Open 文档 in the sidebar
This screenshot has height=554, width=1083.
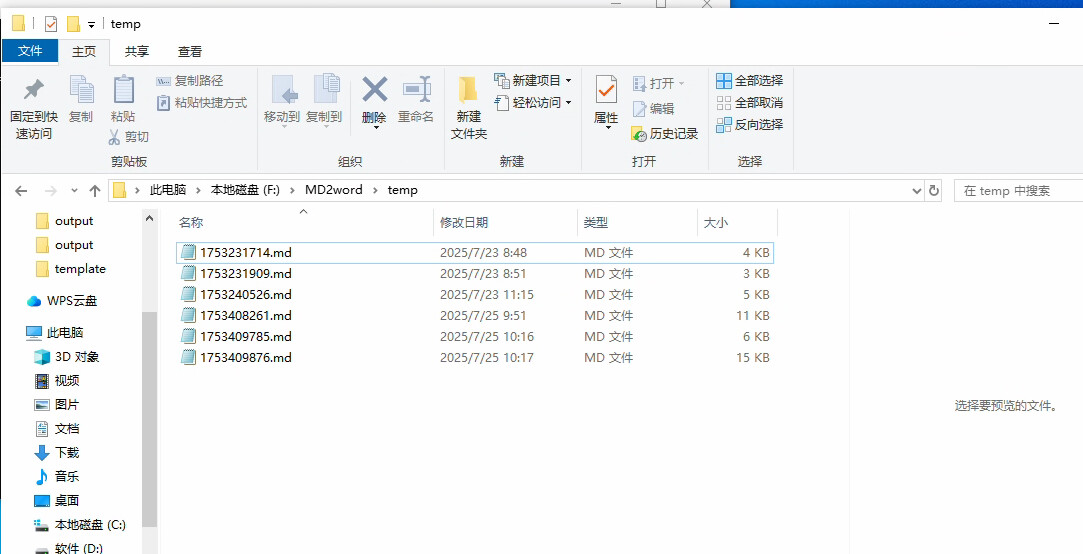coord(57,428)
